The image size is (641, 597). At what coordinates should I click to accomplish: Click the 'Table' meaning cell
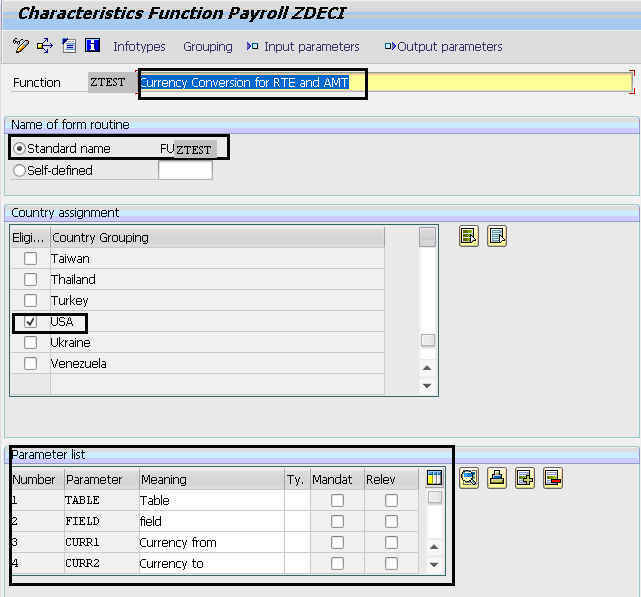tap(212, 500)
